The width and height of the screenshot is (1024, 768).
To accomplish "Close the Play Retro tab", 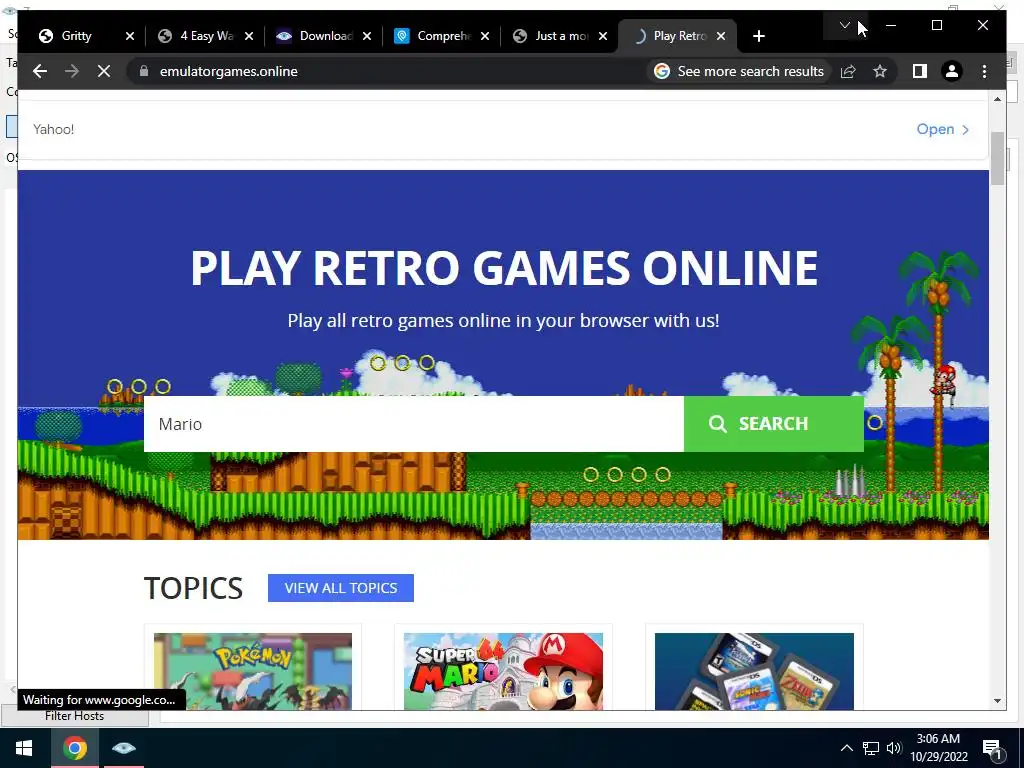I will click(721, 36).
